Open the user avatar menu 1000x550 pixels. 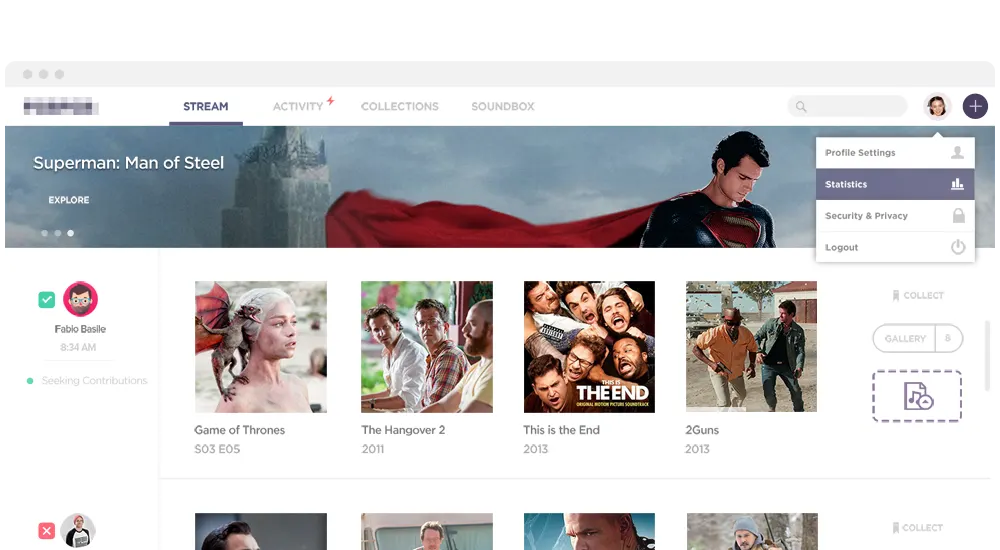[937, 107]
